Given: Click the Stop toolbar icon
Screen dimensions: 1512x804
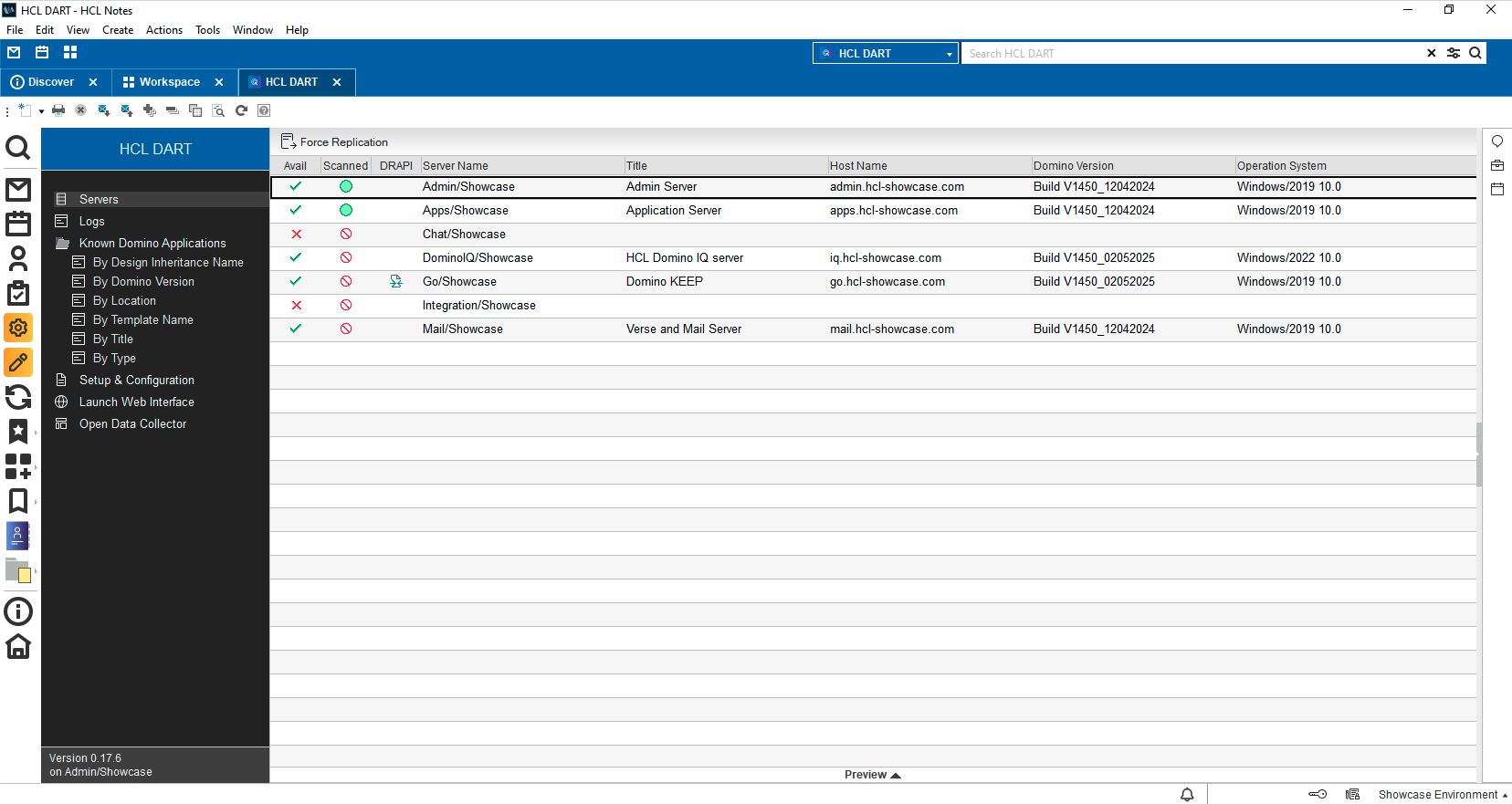Looking at the screenshot, I should click(80, 110).
